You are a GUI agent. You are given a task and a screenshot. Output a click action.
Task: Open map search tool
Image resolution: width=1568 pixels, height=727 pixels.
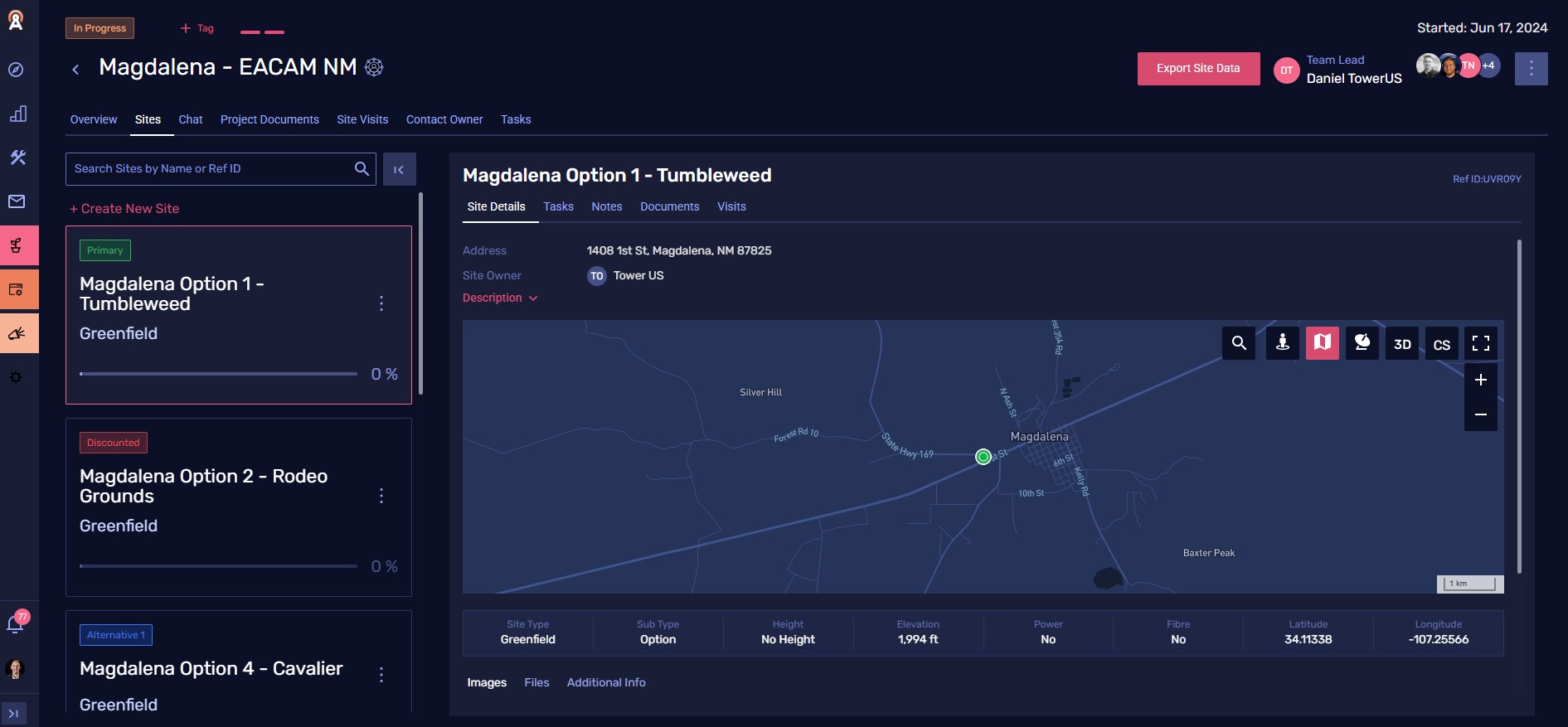(x=1239, y=343)
